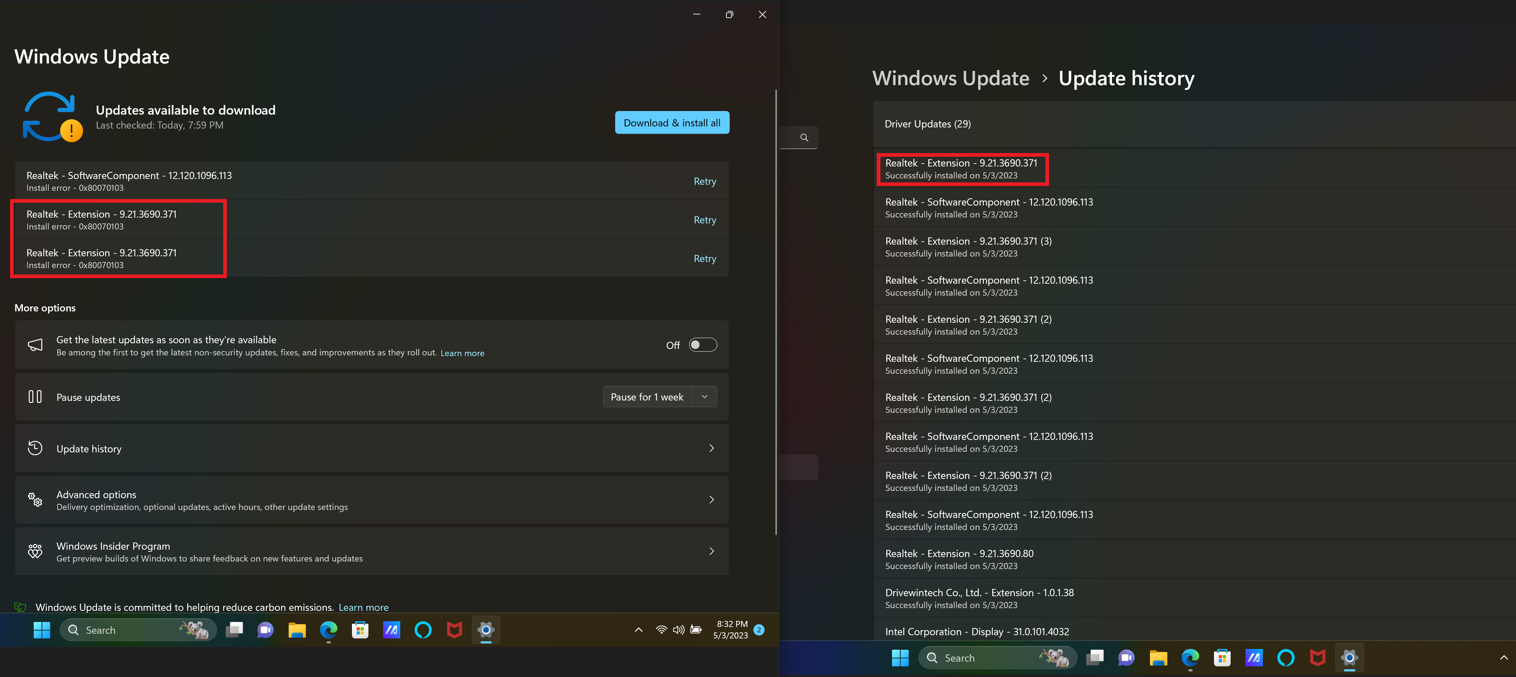Show hidden tray icons in right taskbar
Image resolution: width=1516 pixels, height=677 pixels.
[1504, 658]
